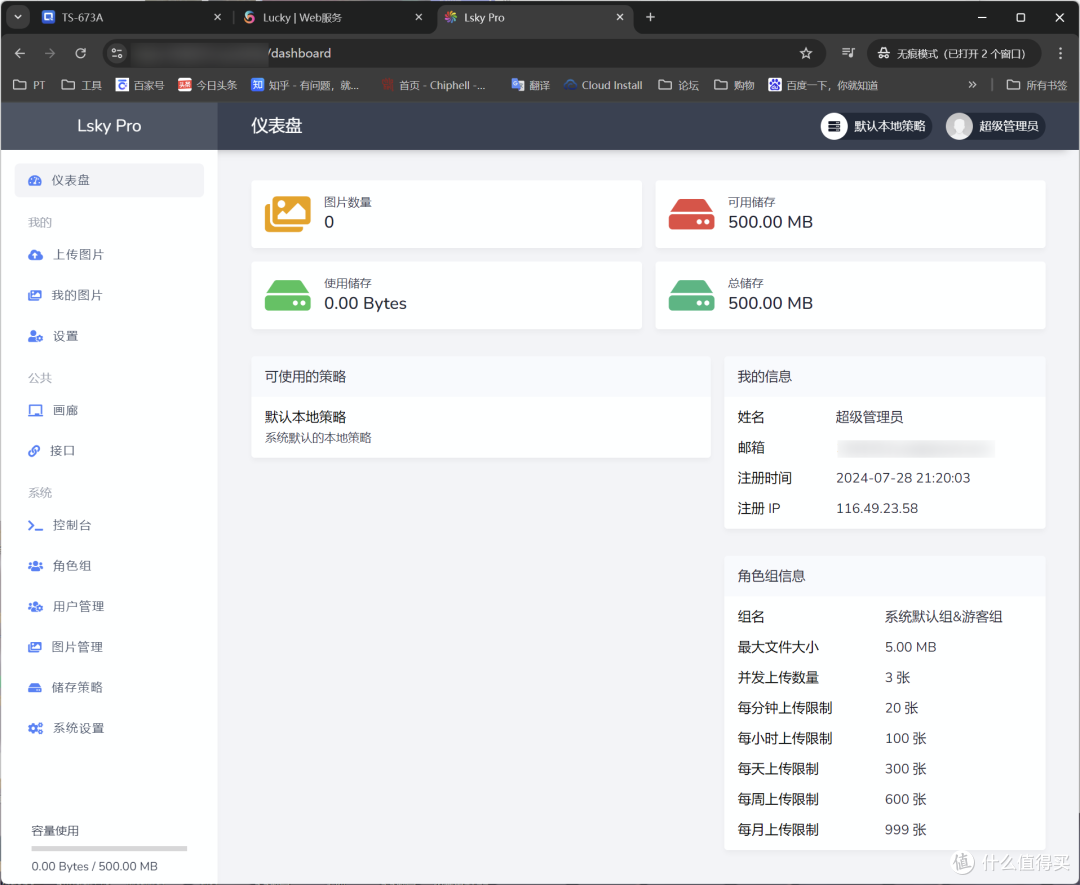Click the green 总储存 drive icon
The height and width of the screenshot is (885, 1080).
click(692, 295)
